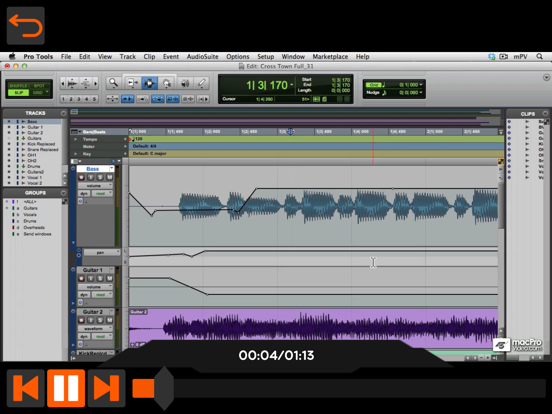Click horizontal zoom-in right arrow
The height and width of the screenshot is (414, 552).
[95, 83]
